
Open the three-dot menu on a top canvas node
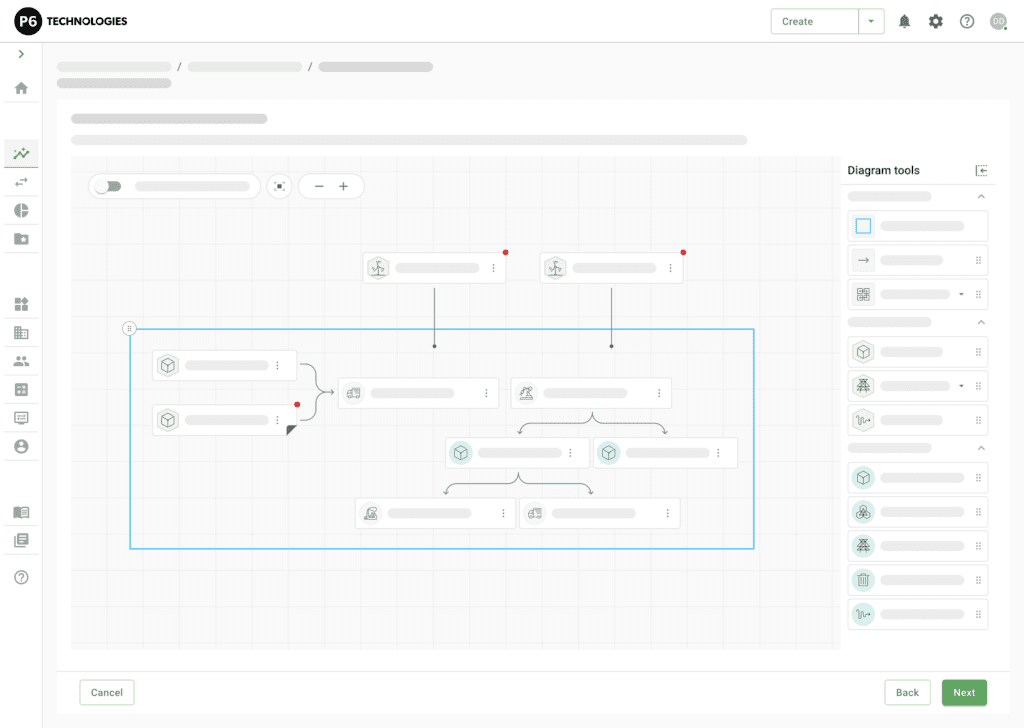click(493, 267)
